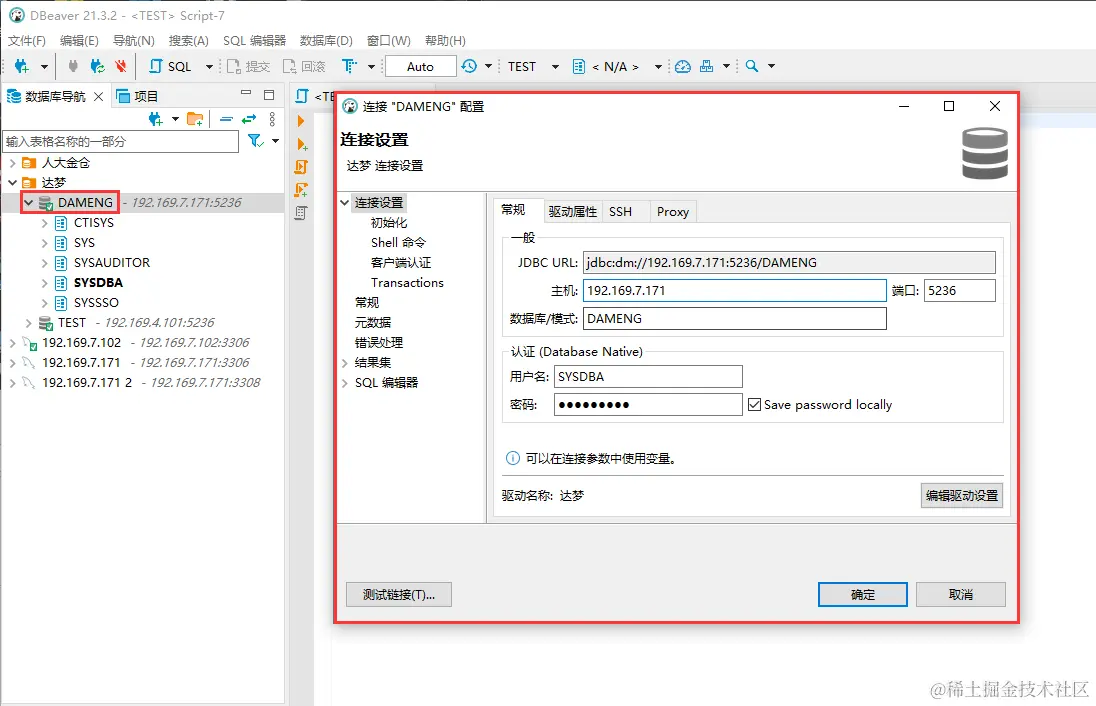Open the 导航(N) menu
Viewport: 1096px width, 706px height.
[x=134, y=41]
